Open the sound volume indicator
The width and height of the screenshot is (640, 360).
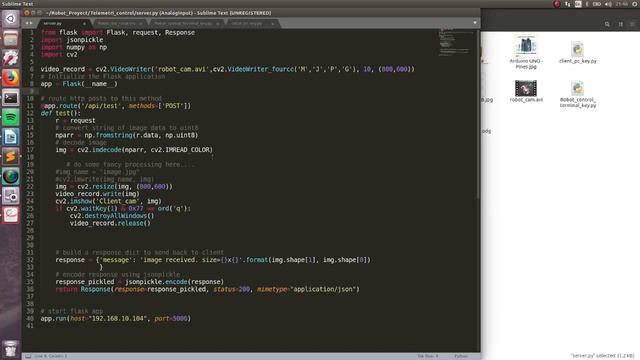click(608, 4)
